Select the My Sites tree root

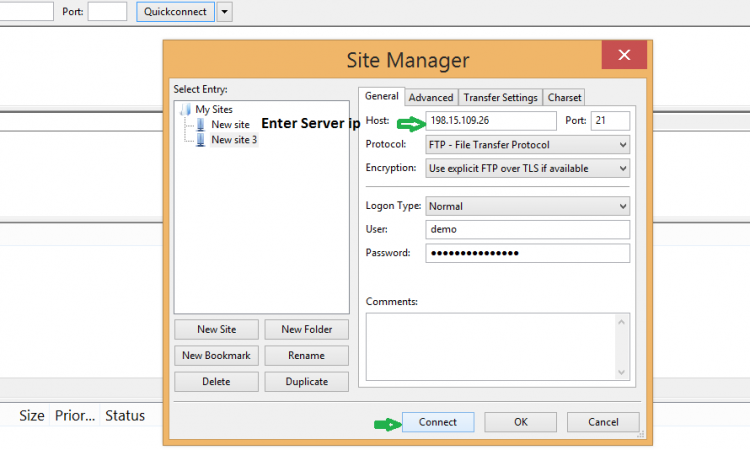click(214, 110)
